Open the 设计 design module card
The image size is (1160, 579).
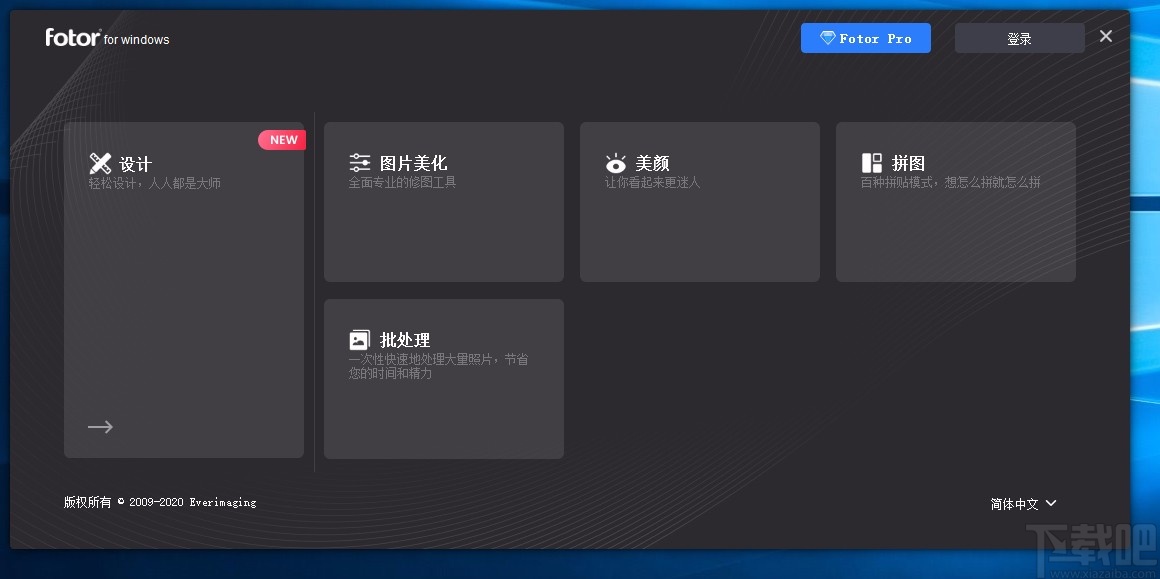[x=184, y=290]
